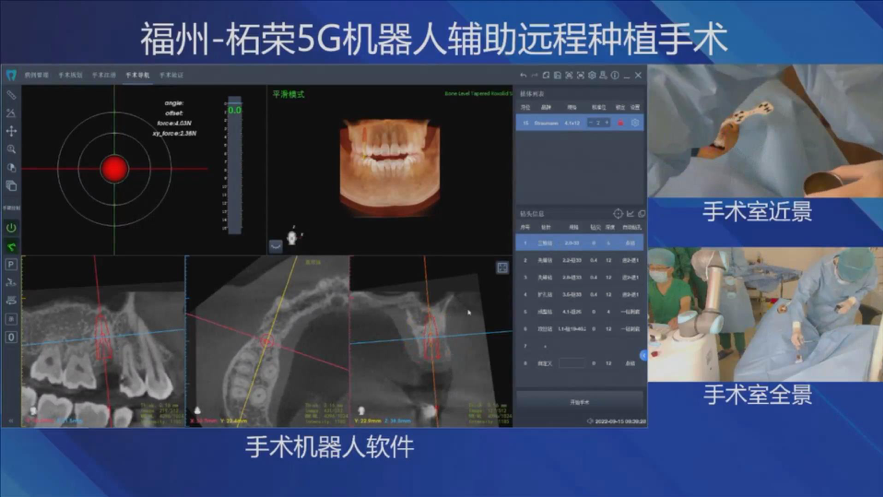883x497 pixels.
Task: Toggle the green robot power button
Action: click(11, 228)
